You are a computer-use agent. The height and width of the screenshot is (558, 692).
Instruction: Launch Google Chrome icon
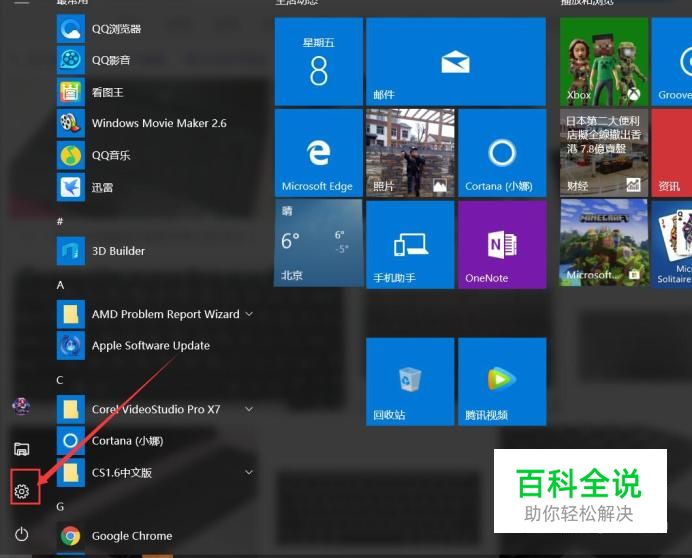71,536
